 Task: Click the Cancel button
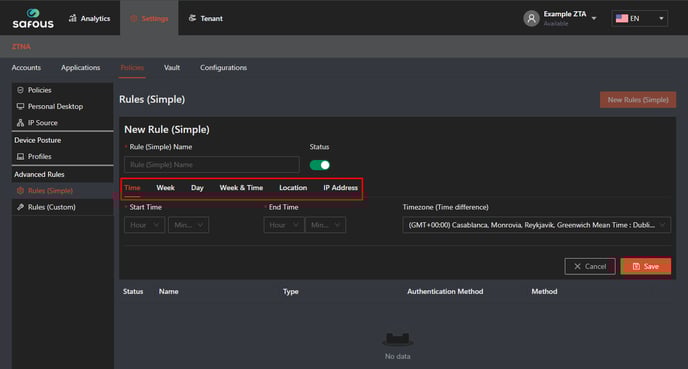[x=590, y=266]
